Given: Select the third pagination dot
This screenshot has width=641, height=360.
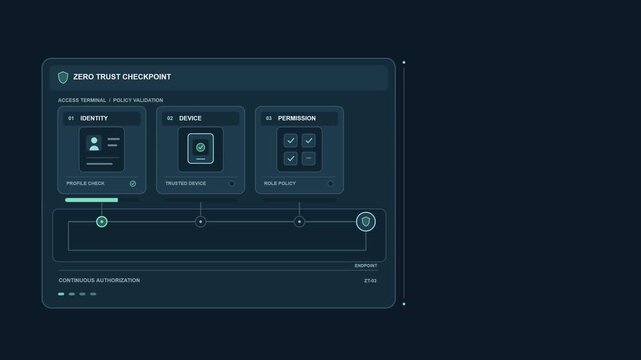Looking at the screenshot, I should pos(83,294).
